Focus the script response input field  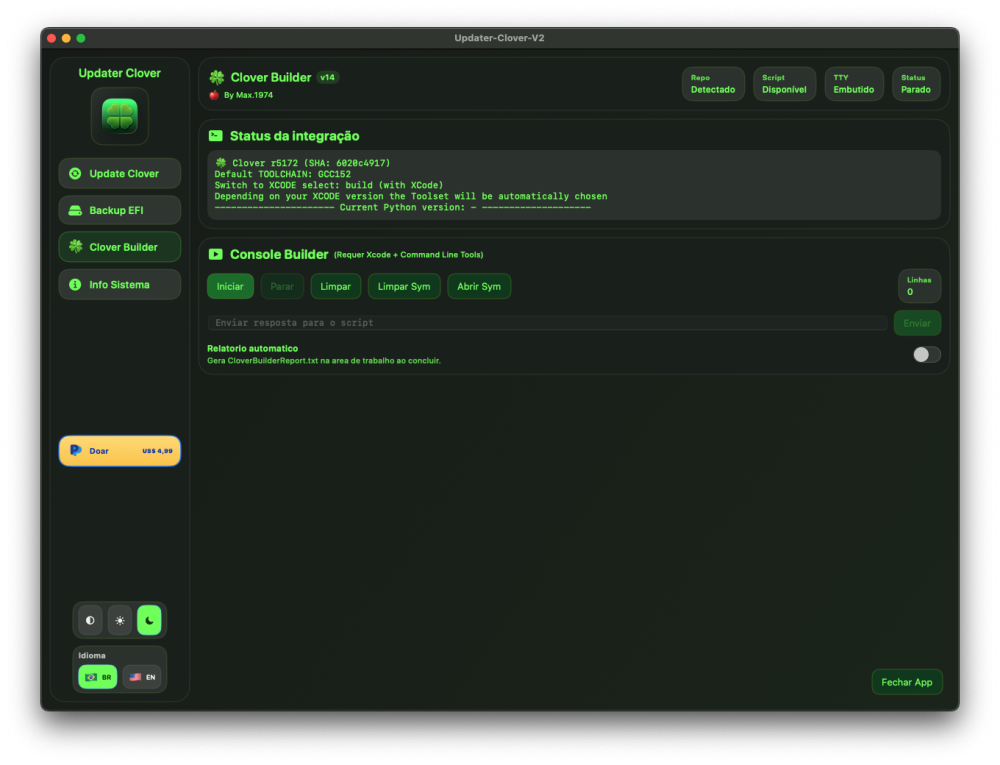click(x=547, y=323)
